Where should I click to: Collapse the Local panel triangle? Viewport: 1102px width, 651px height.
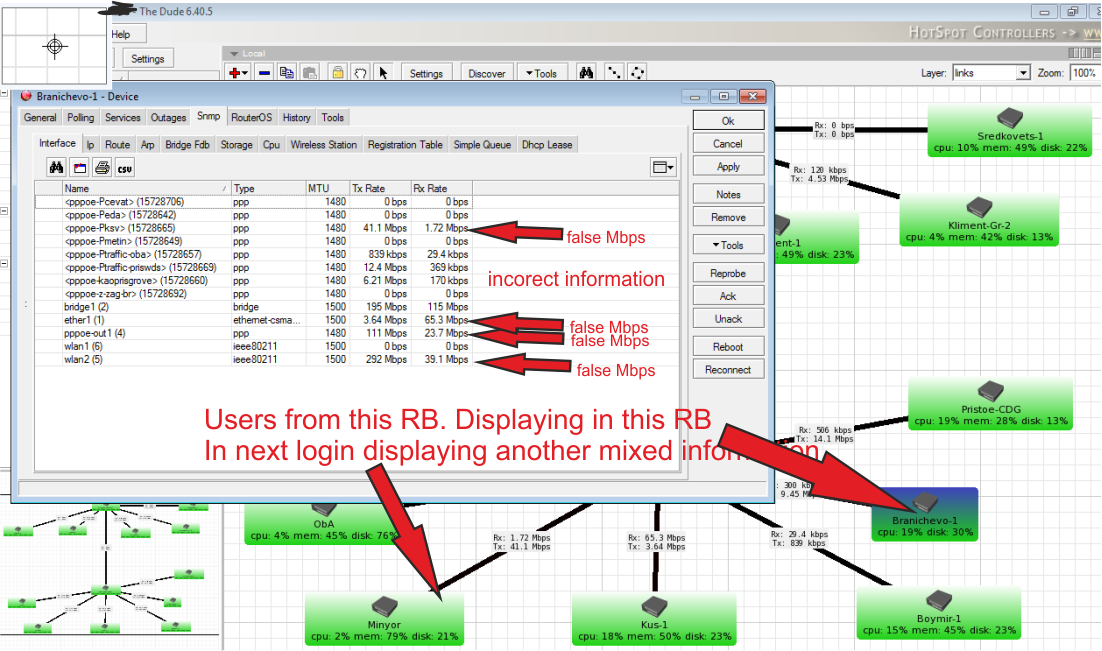coord(234,53)
